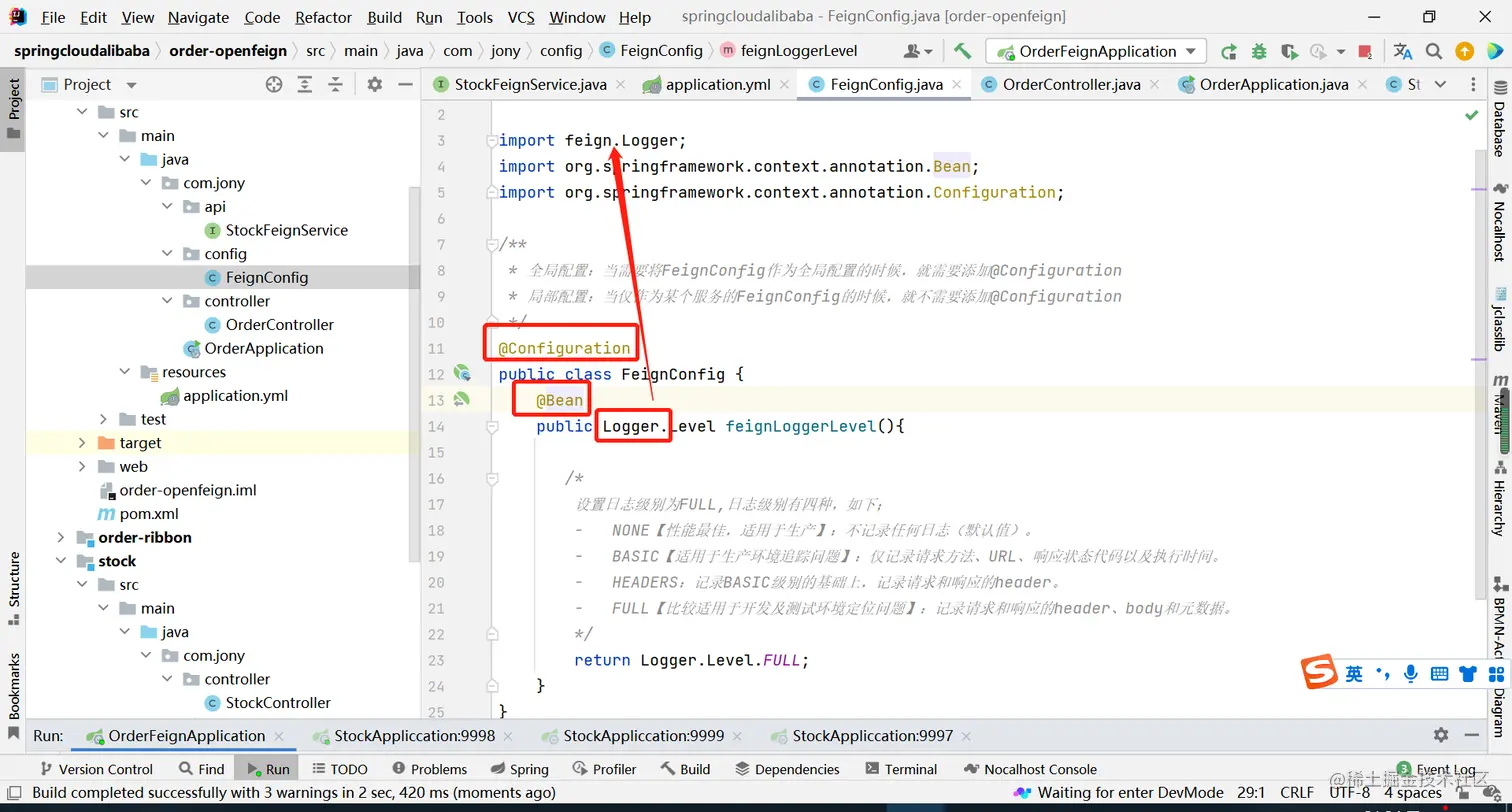
Task: Open the Hierarchy side panel
Action: 1499,498
